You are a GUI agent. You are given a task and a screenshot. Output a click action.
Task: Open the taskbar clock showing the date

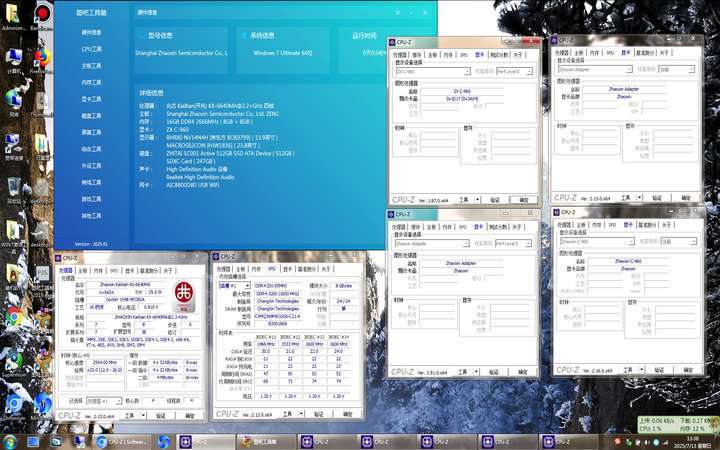(692, 442)
